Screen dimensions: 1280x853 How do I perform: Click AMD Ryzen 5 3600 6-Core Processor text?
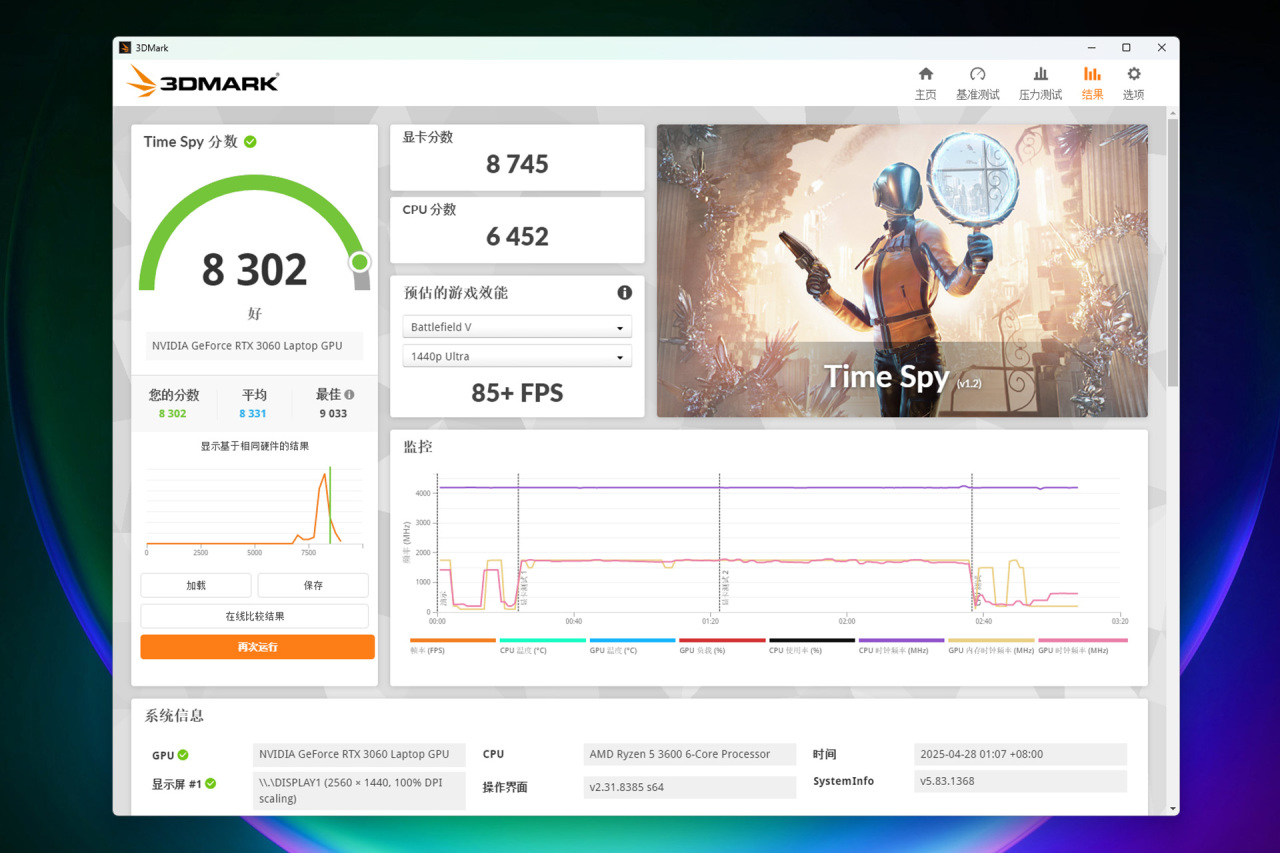click(x=690, y=754)
